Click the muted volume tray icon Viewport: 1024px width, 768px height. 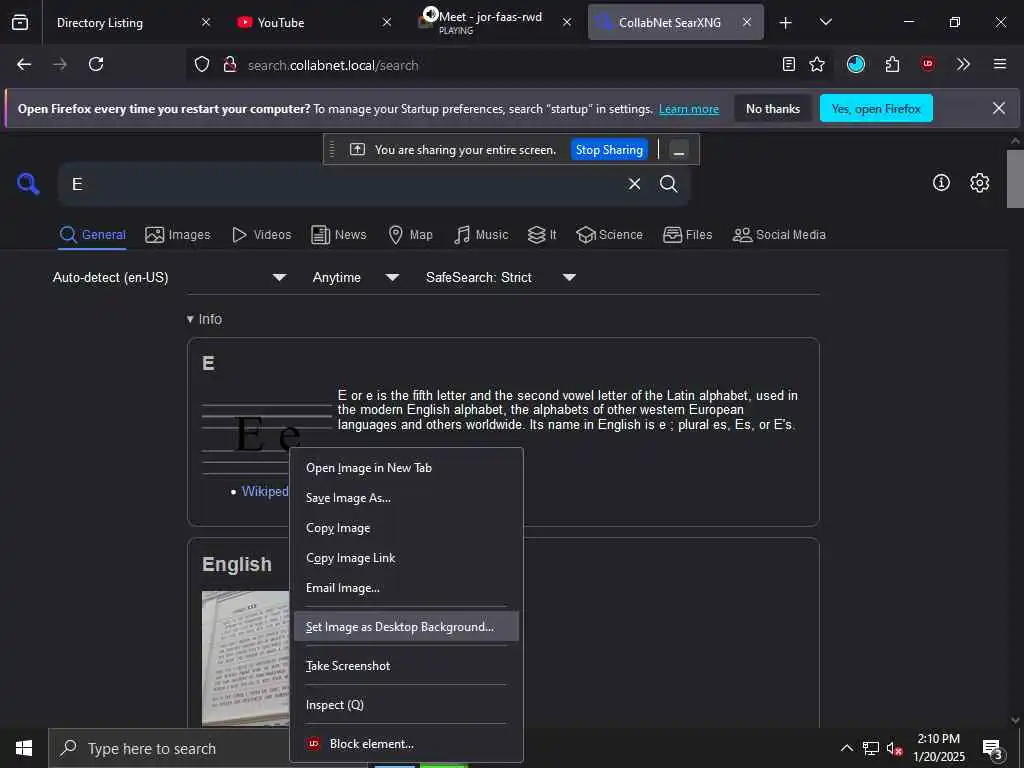pyautogui.click(x=894, y=748)
